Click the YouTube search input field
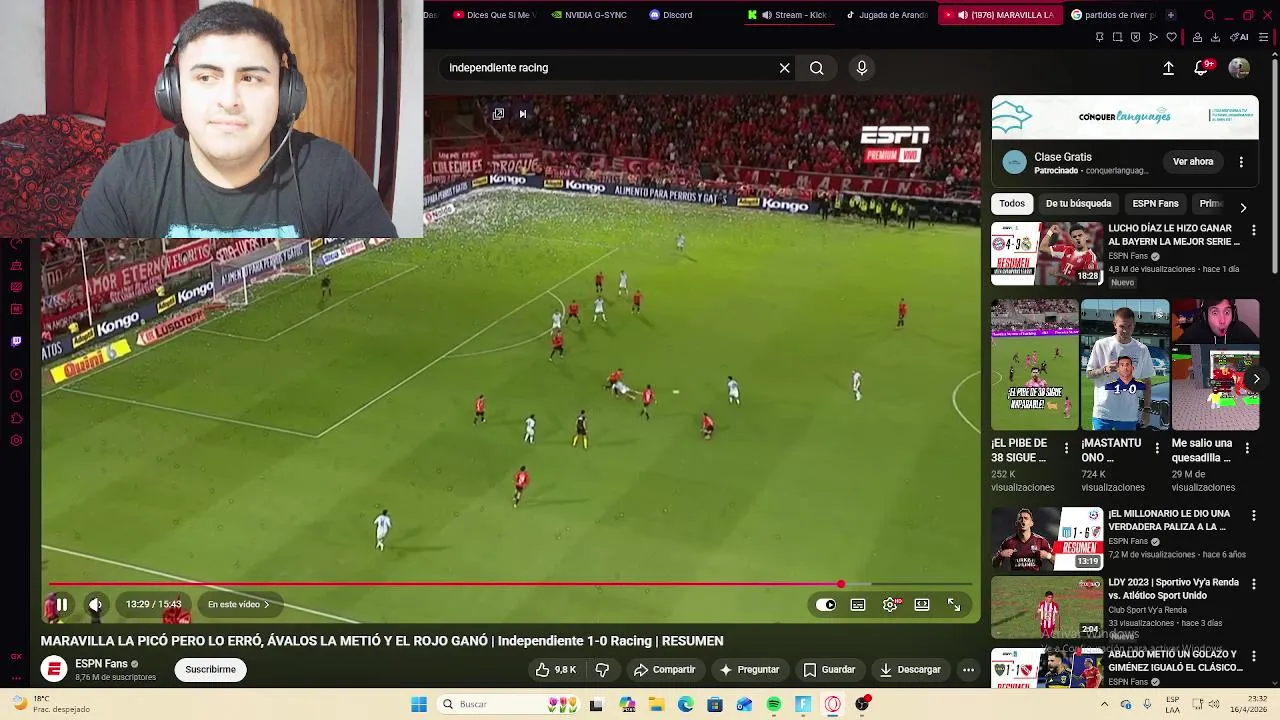The image size is (1280, 720). pyautogui.click(x=608, y=68)
